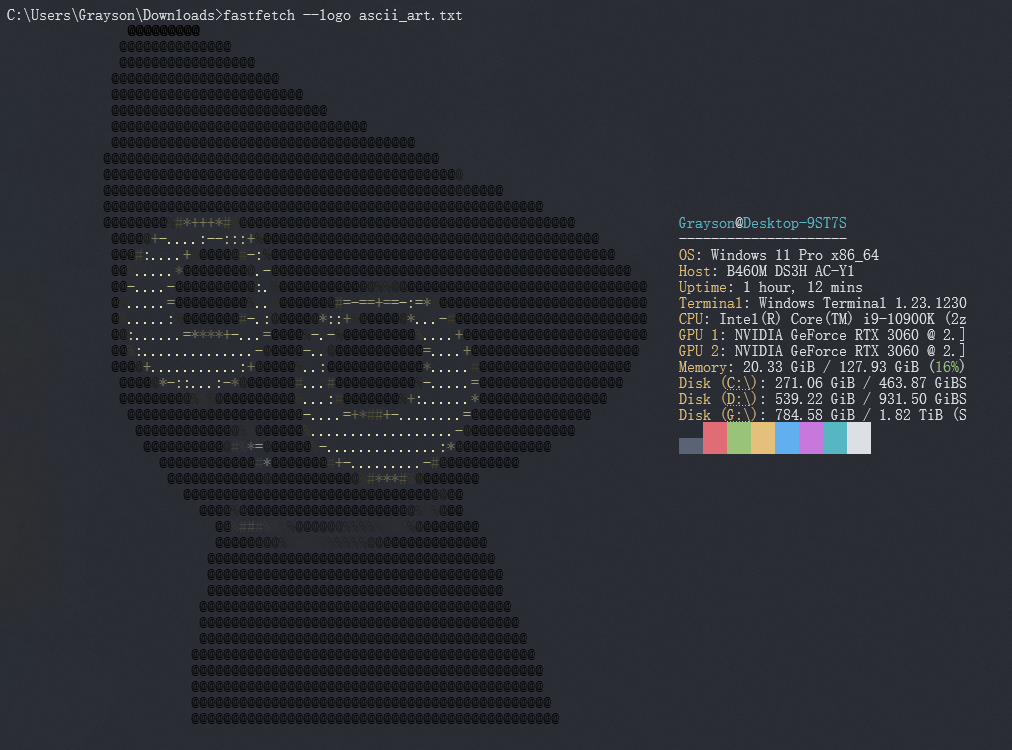Click the Memory: 20.33 GiB line

tap(822, 367)
